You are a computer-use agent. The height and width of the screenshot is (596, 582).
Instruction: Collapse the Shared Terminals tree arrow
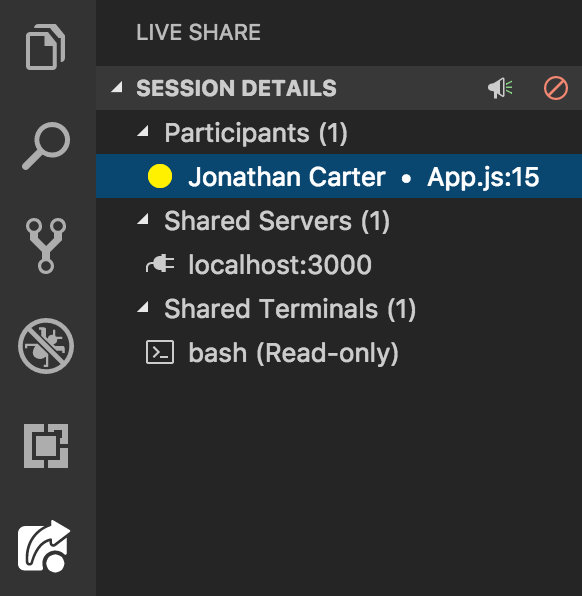pos(143,307)
